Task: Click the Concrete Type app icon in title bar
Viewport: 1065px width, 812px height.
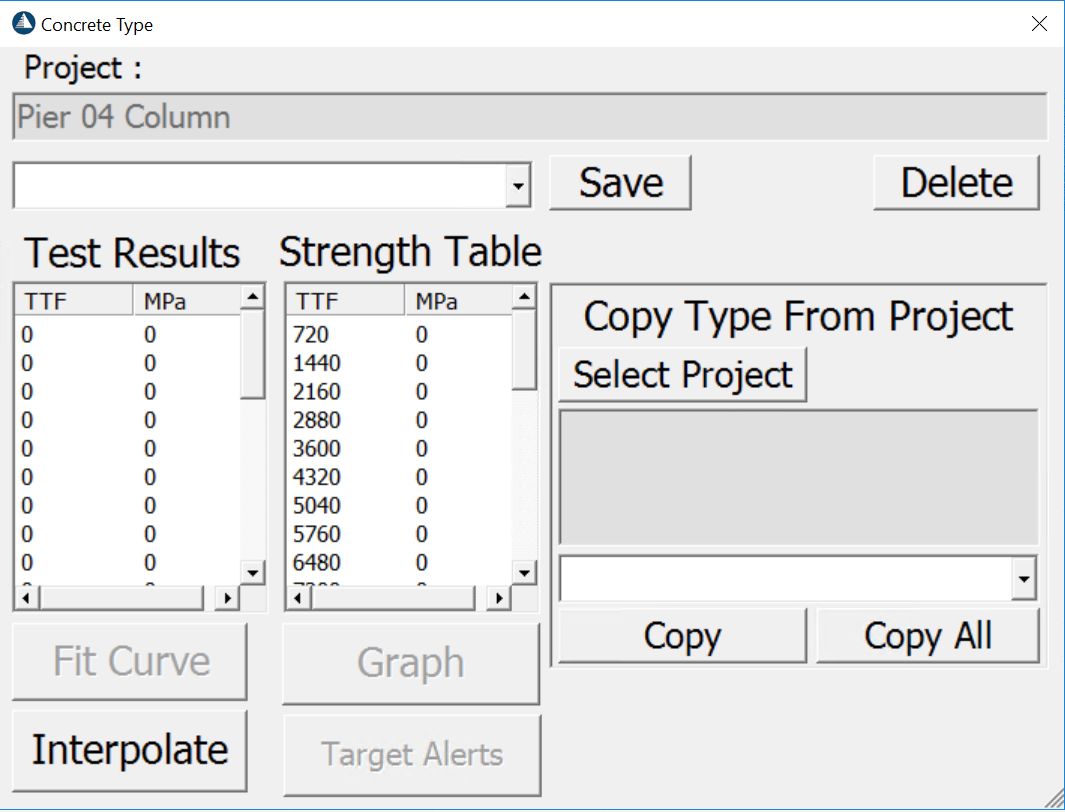Action: [22, 24]
